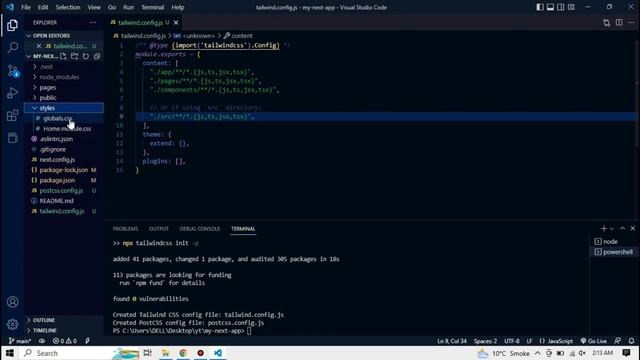The height and width of the screenshot is (360, 640).
Task: Collapse the styles folder
Action: [64, 108]
